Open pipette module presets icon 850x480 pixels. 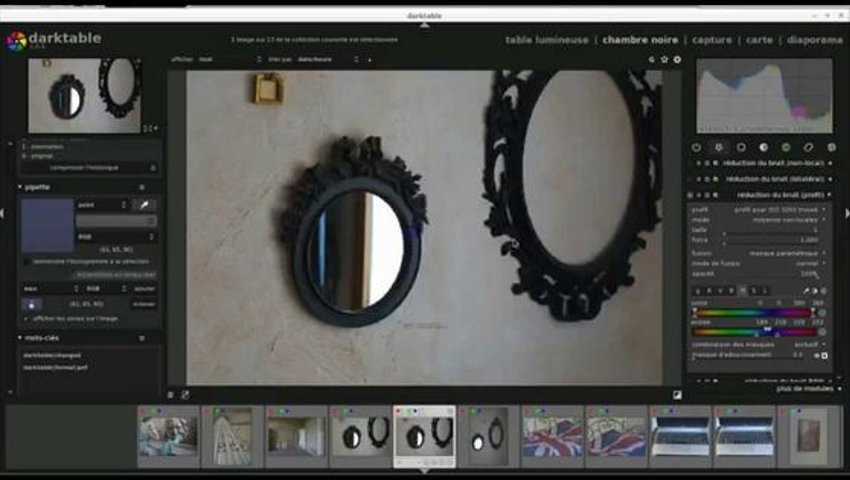pos(142,187)
